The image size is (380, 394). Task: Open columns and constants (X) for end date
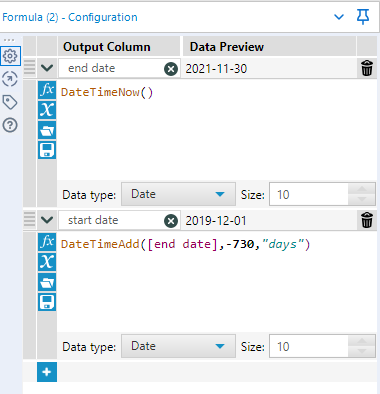47,110
